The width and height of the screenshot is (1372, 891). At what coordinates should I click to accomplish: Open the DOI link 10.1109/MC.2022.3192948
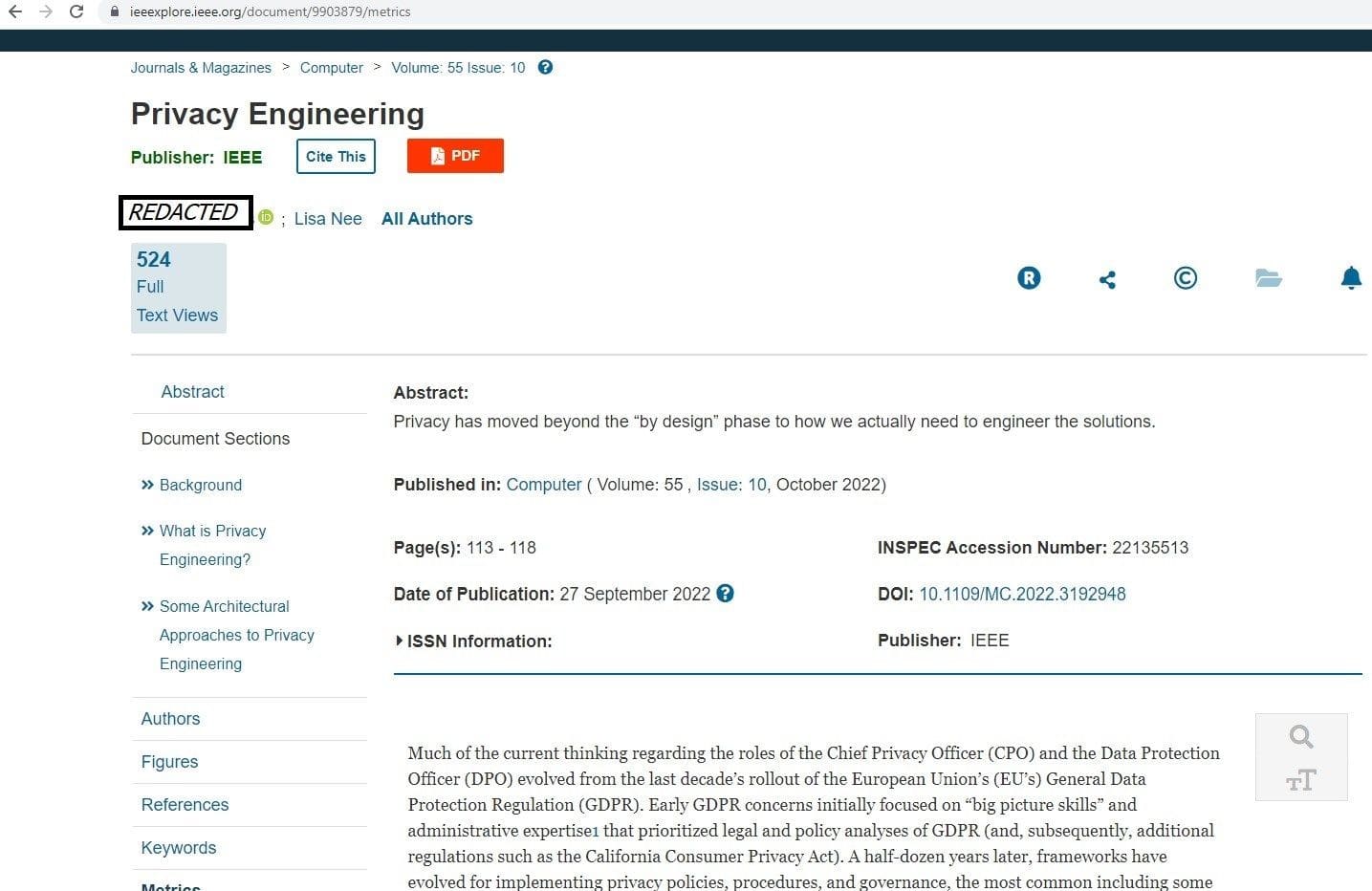(1022, 595)
